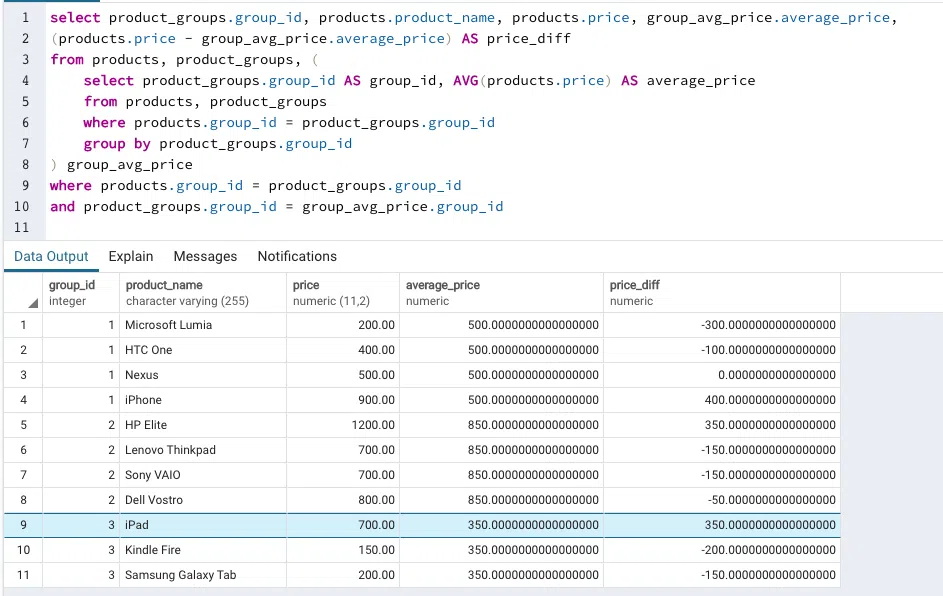Click the 1200.00 price cell
943x596 pixels.
coord(343,425)
